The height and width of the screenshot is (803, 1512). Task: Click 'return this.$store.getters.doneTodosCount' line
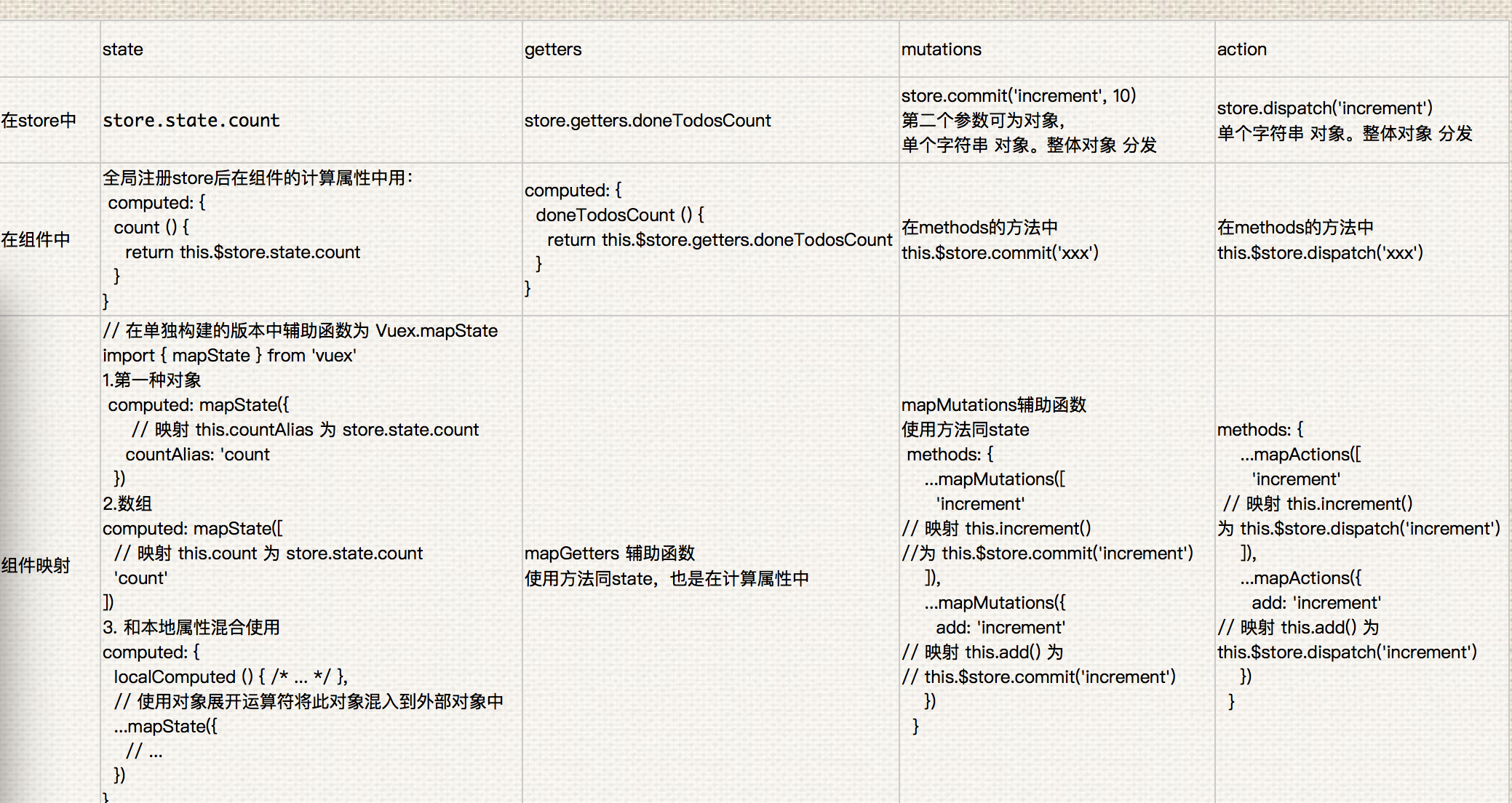point(720,240)
